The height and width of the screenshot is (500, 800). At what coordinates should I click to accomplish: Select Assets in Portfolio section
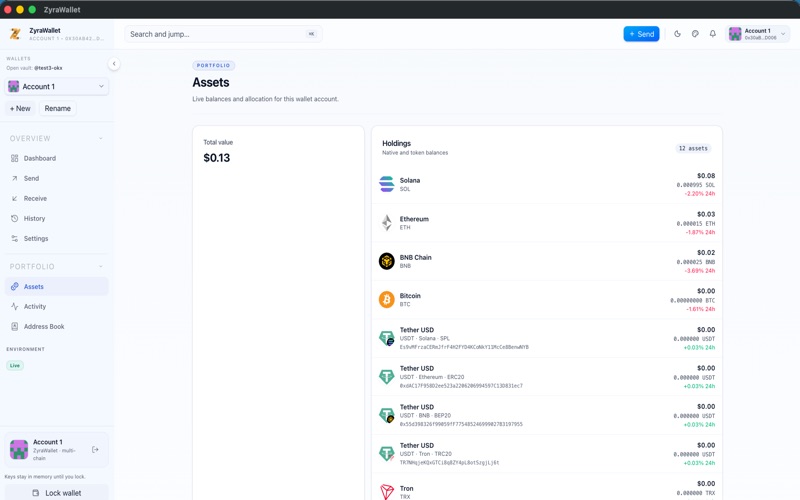pos(57,286)
